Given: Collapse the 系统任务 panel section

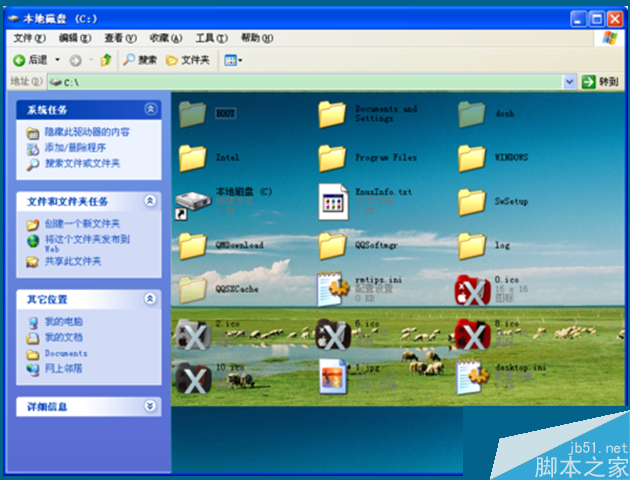Looking at the screenshot, I should (151, 109).
